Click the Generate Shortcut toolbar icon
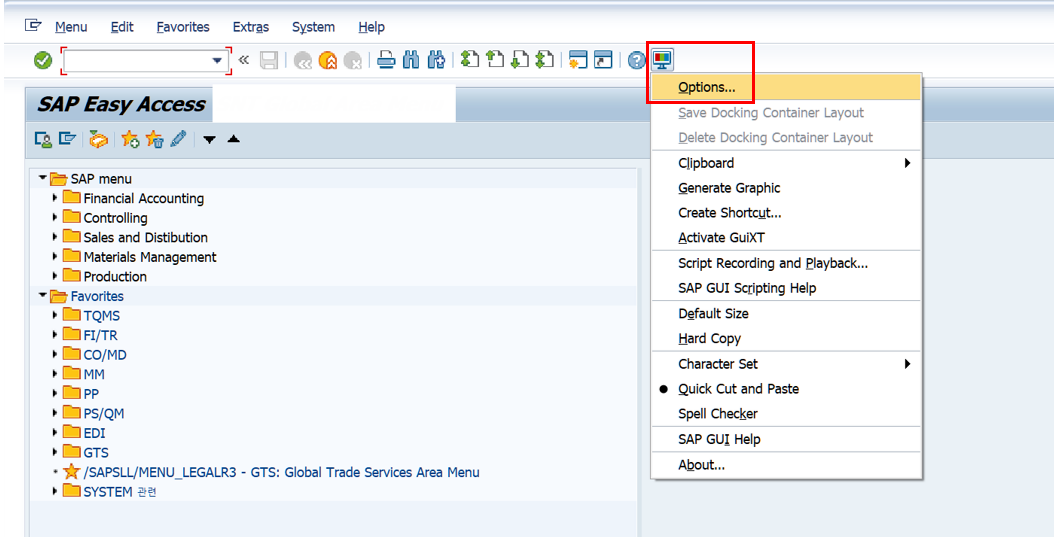 click(603, 61)
